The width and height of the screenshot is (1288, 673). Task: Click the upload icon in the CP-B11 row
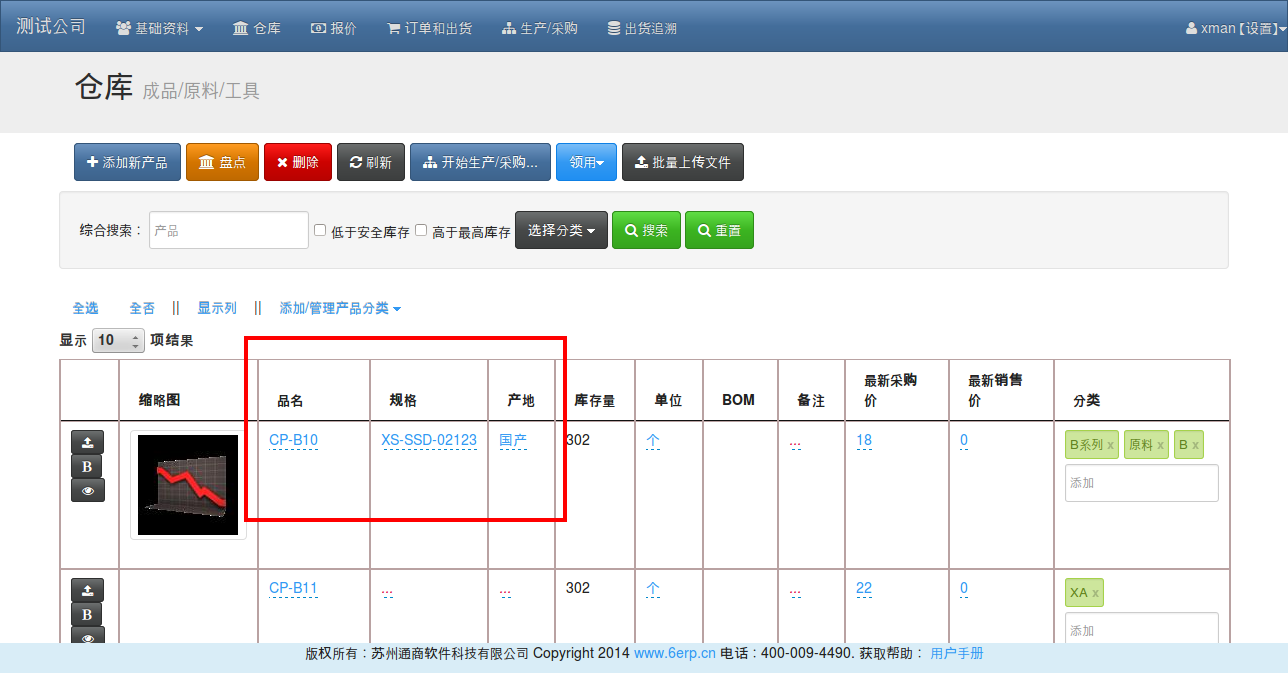pyautogui.click(x=87, y=590)
